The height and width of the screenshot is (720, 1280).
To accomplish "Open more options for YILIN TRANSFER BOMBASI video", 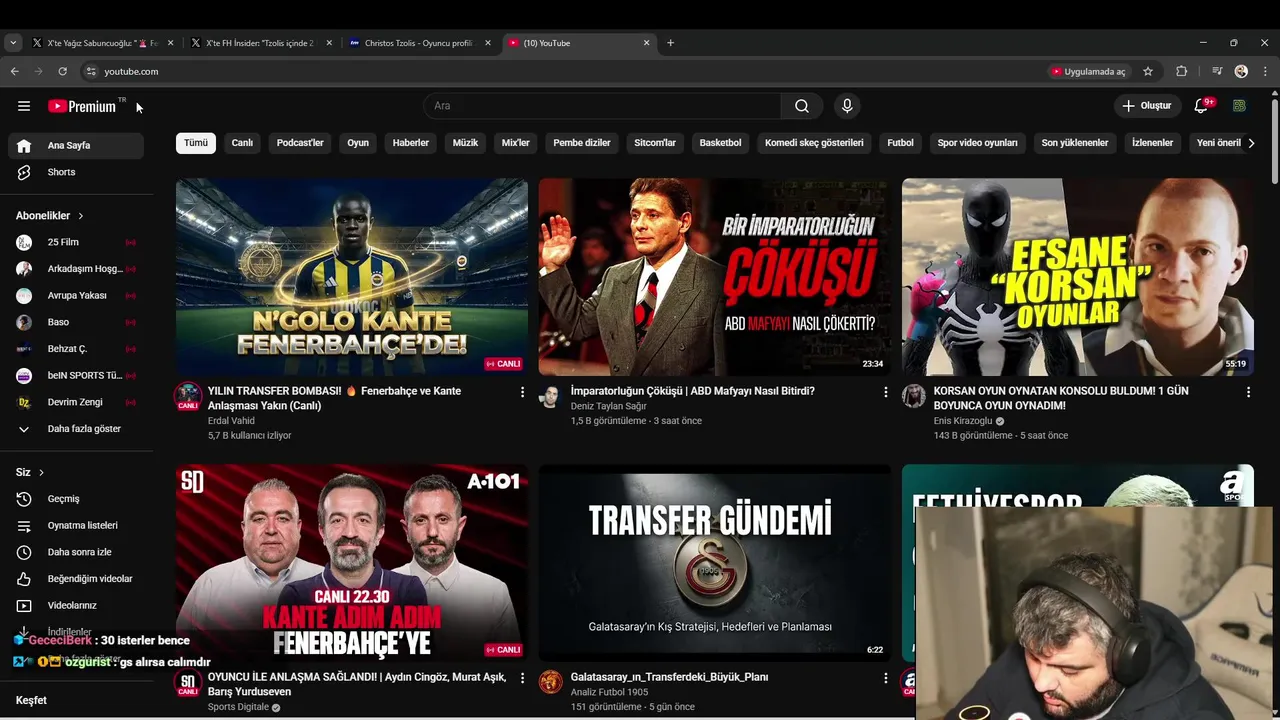I will tap(522, 393).
